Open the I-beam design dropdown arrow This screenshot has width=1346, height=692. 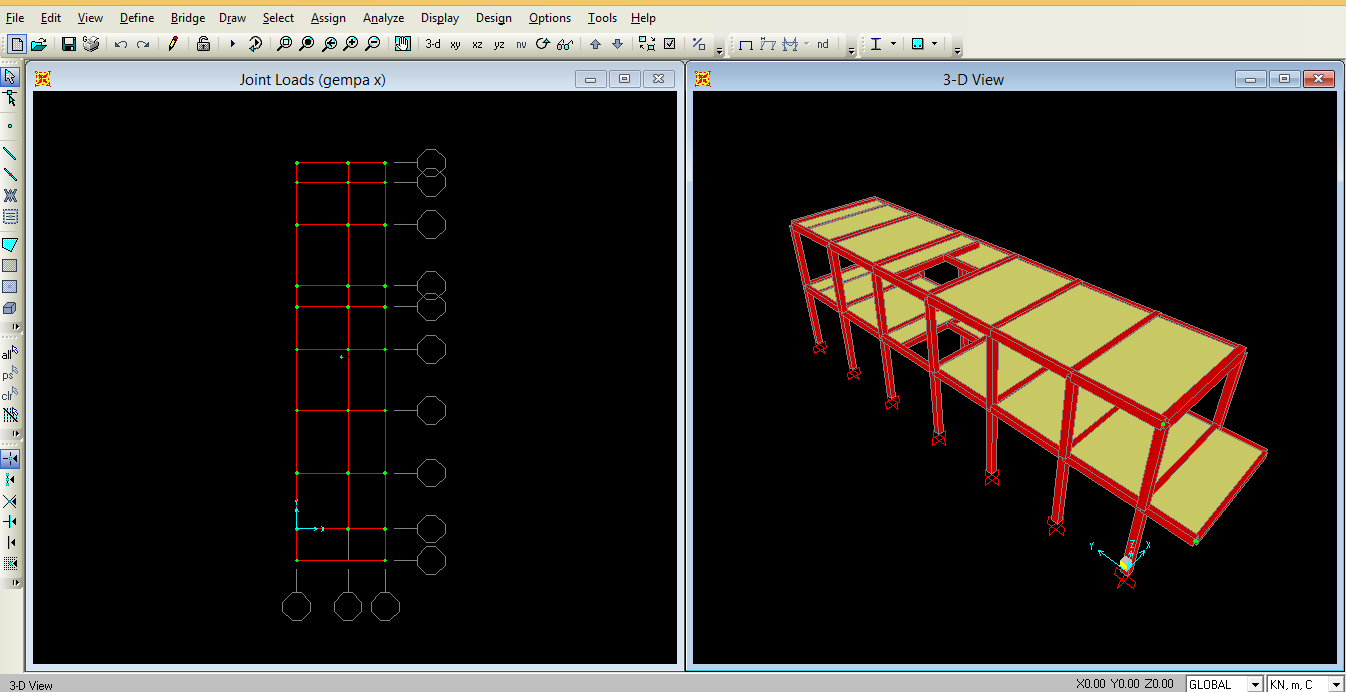pyautogui.click(x=893, y=44)
